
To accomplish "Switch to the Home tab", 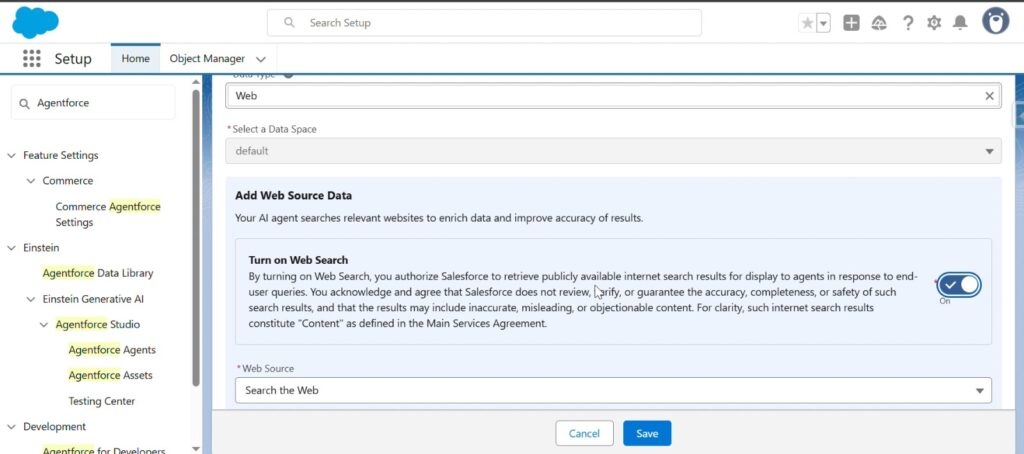I will point(135,59).
